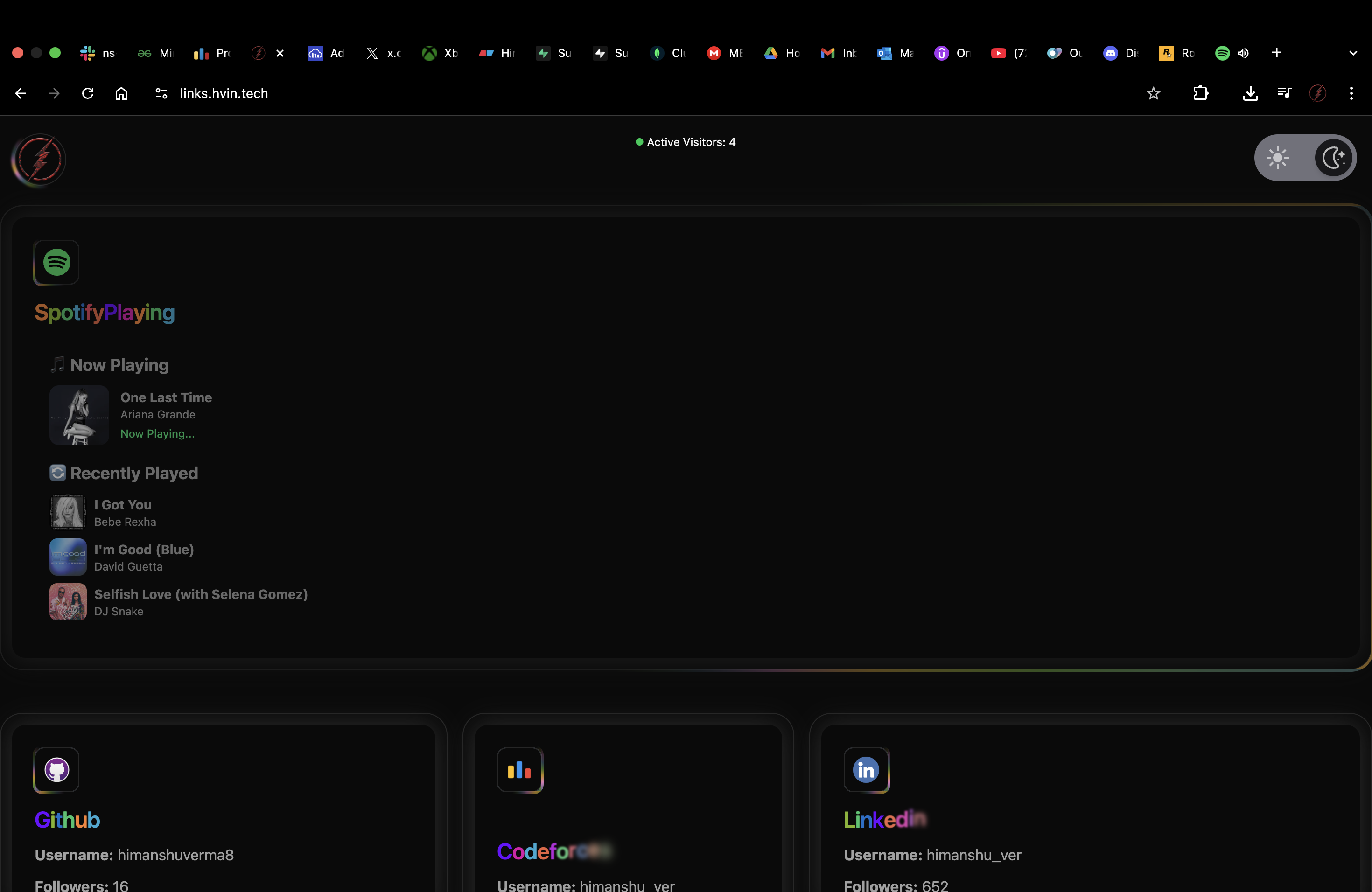Click the Flash logo on the page
This screenshot has width=1372, height=892.
tap(39, 160)
